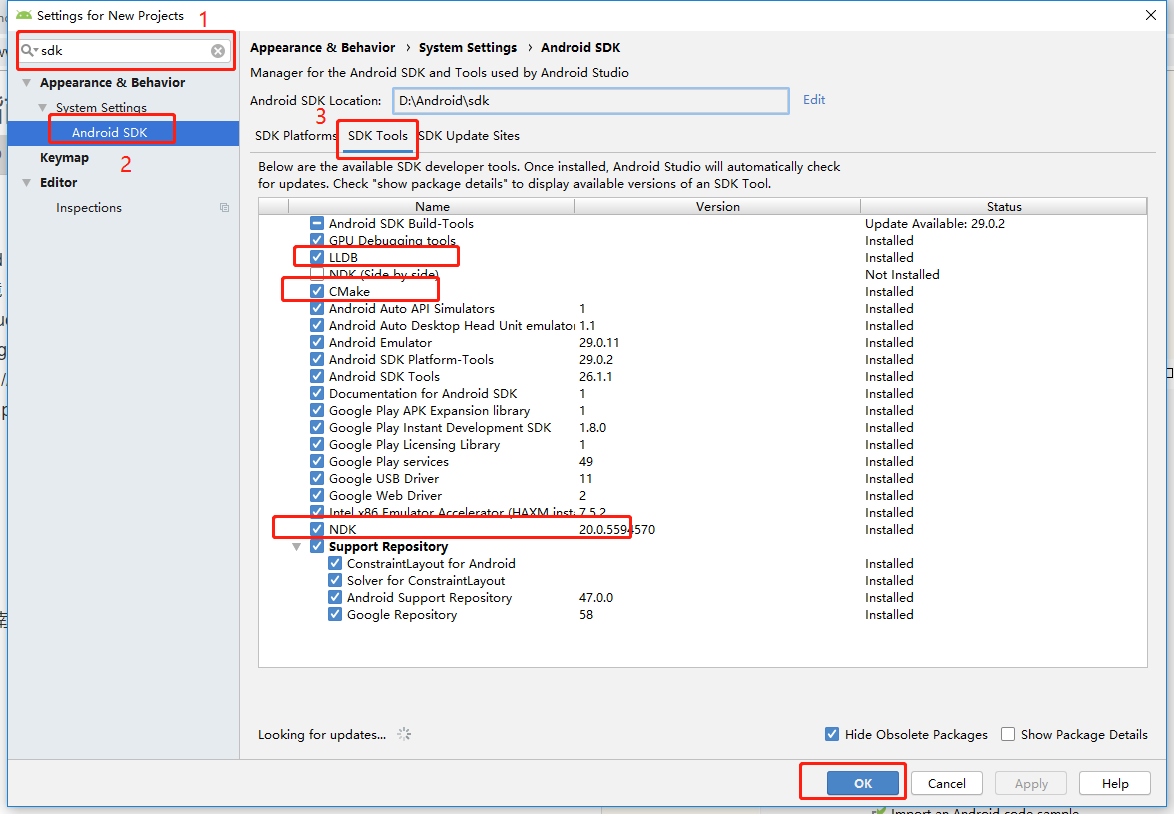The height and width of the screenshot is (814, 1174).
Task: Click the Looking for updates spinner
Action: [404, 734]
